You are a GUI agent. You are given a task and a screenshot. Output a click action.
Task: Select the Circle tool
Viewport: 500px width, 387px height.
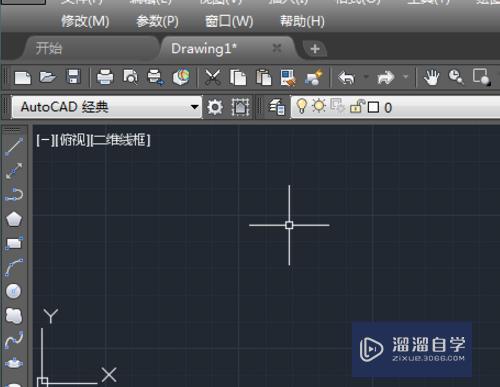pos(14,291)
